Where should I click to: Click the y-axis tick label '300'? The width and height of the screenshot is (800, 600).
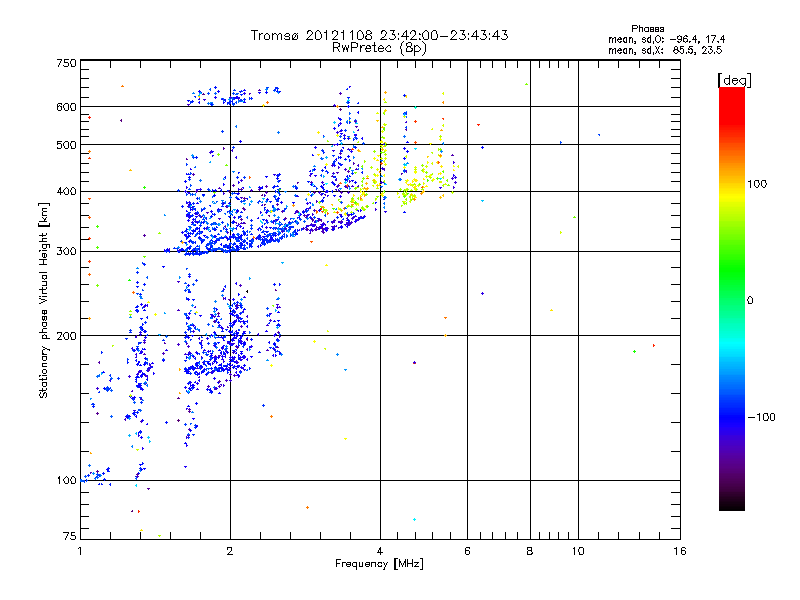66,252
